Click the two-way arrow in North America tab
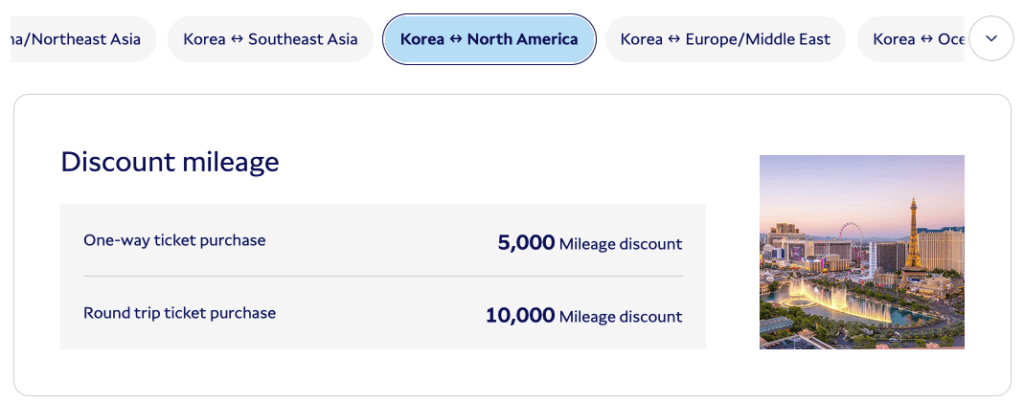1024x402 pixels. (456, 40)
